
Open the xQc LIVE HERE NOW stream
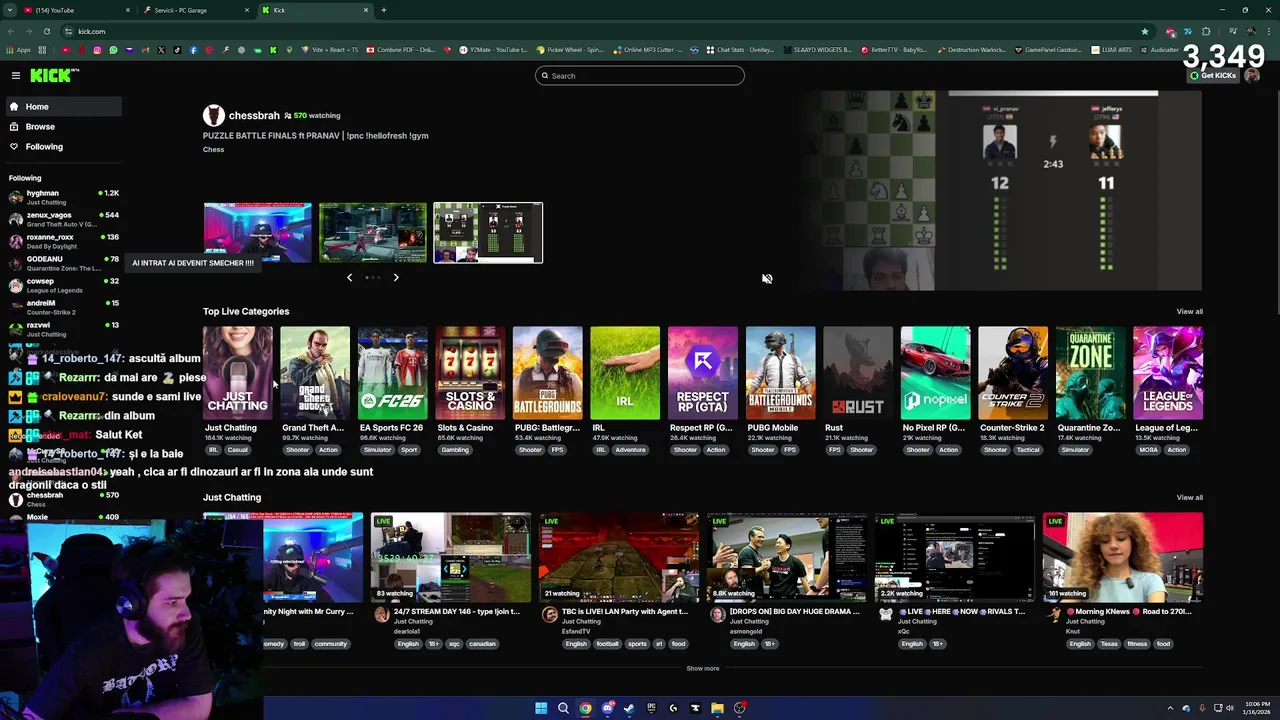click(x=955, y=557)
